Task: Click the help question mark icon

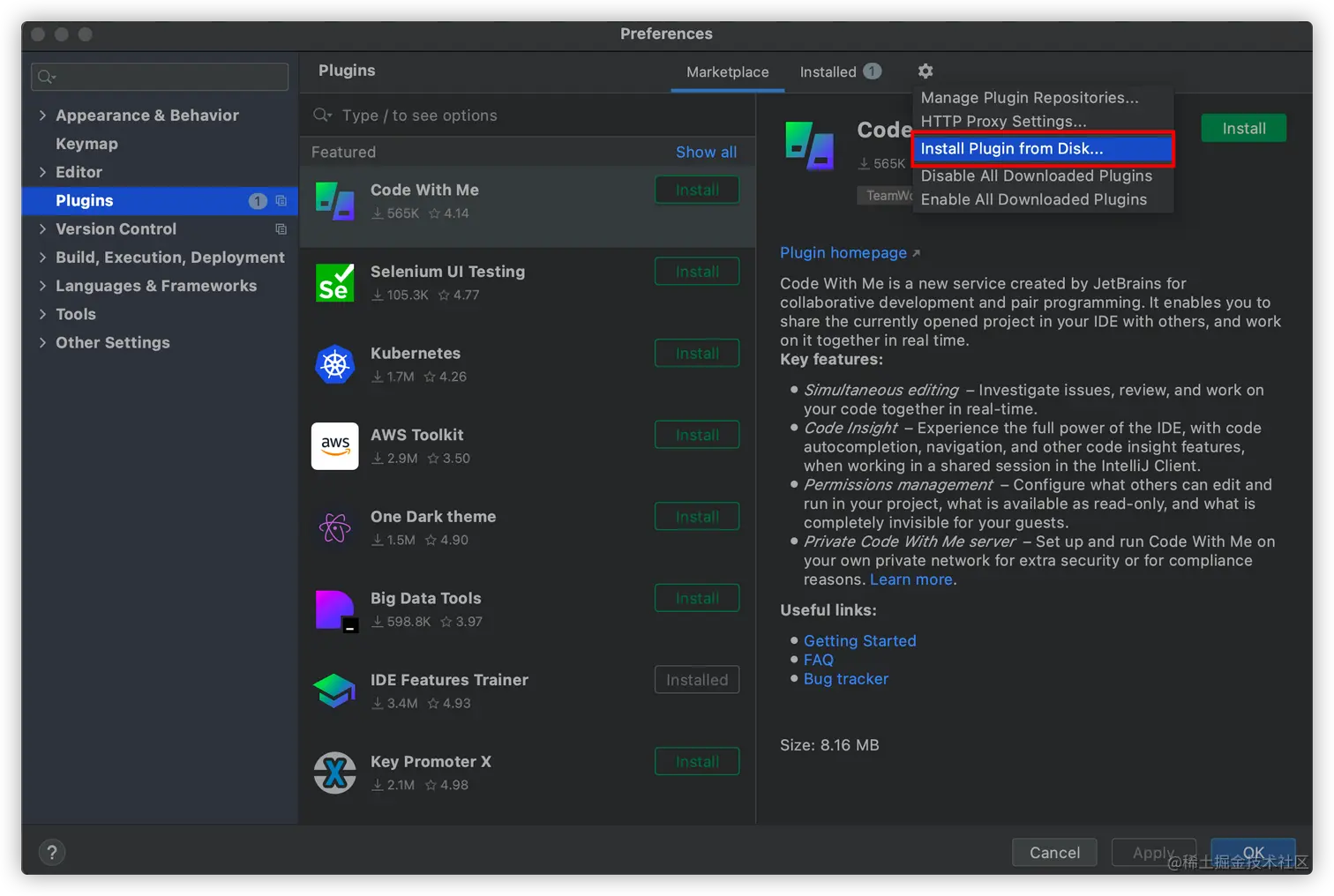Action: tap(52, 853)
